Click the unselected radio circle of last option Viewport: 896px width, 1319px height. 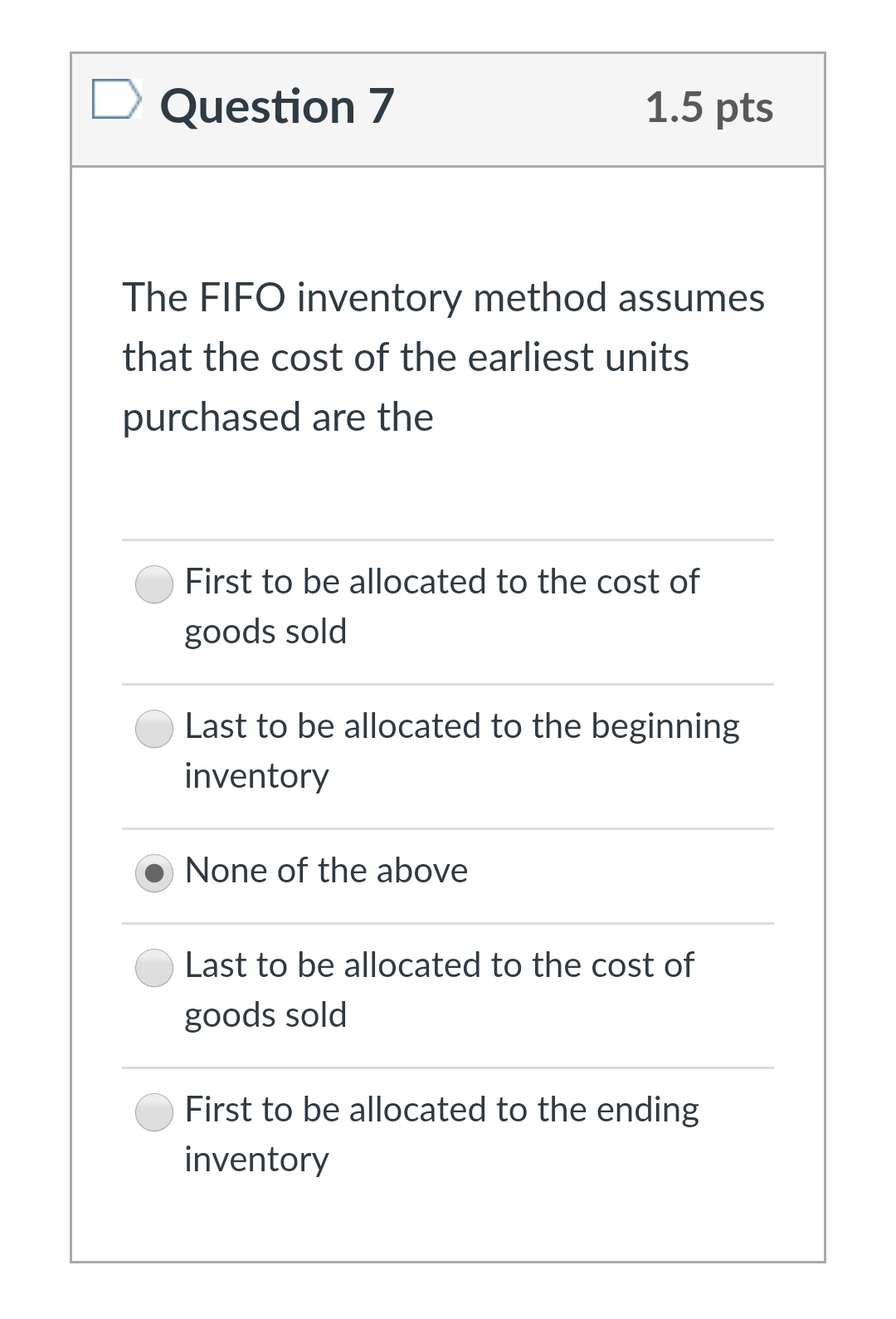pyautogui.click(x=154, y=1112)
